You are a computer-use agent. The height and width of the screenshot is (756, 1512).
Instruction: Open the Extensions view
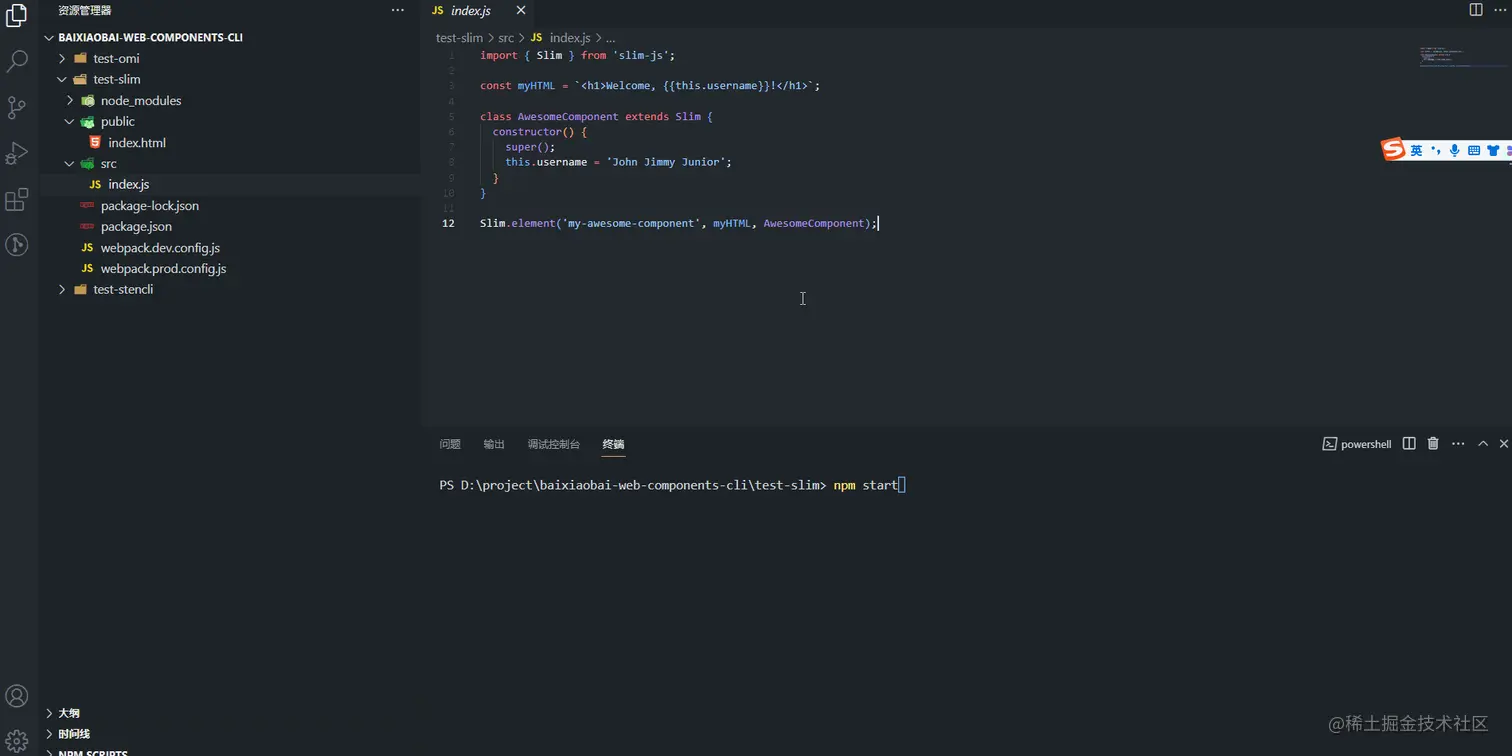17,199
